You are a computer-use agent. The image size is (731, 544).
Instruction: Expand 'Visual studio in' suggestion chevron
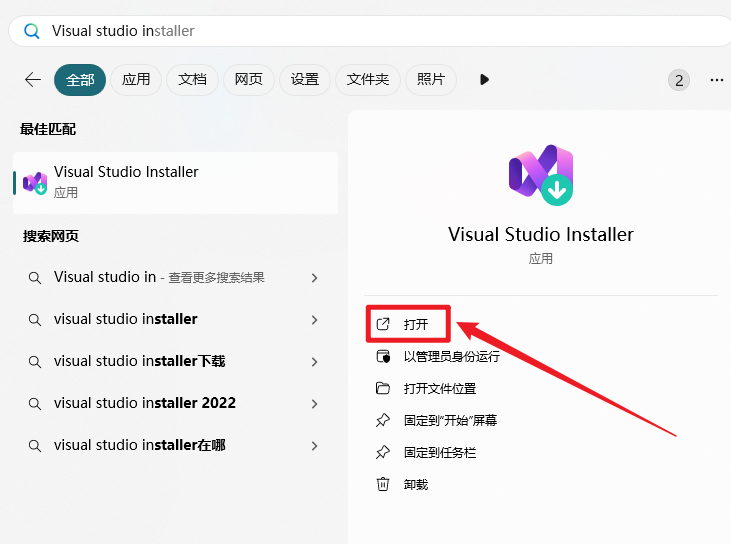314,278
